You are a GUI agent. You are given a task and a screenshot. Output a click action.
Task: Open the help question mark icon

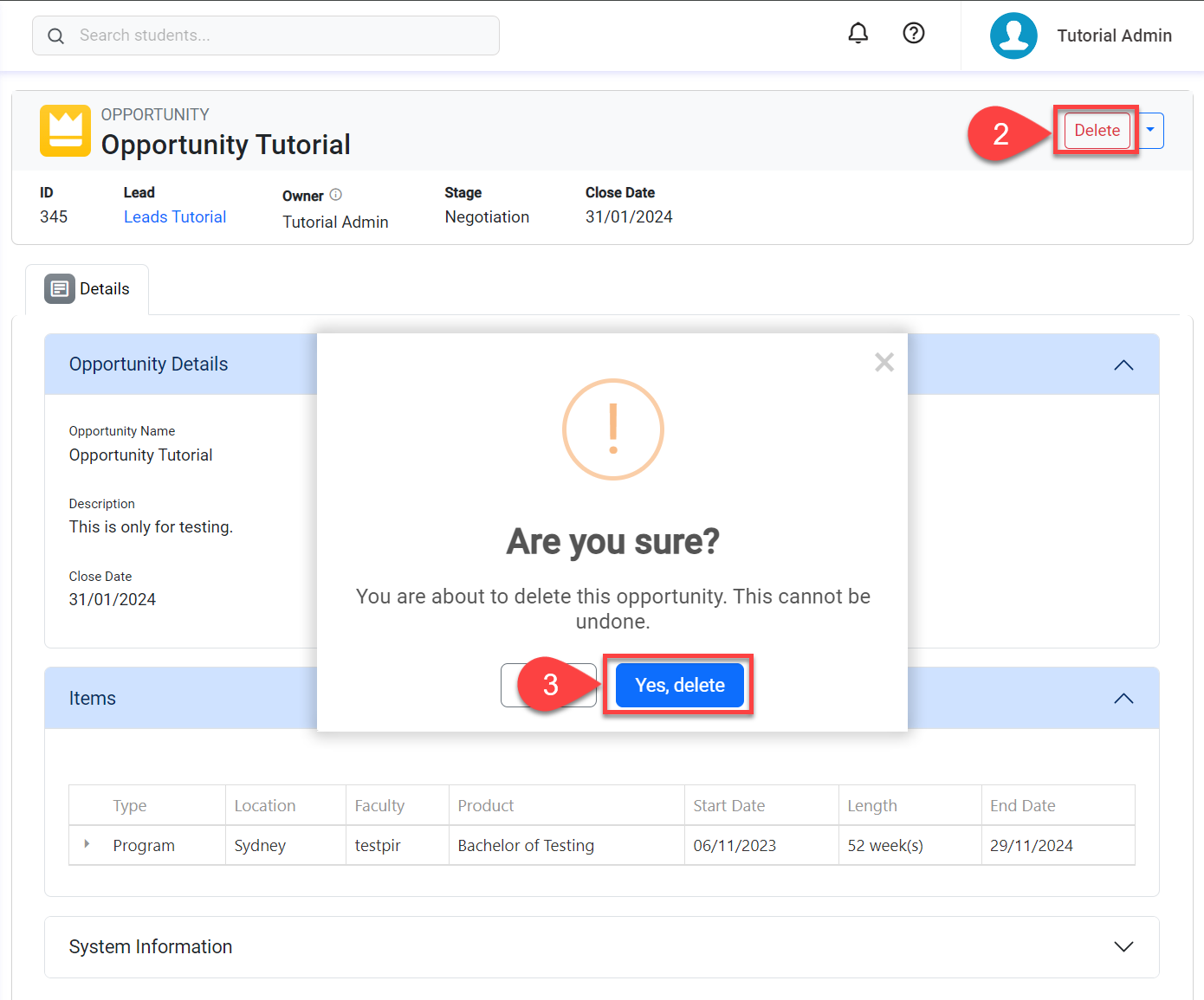click(x=913, y=34)
